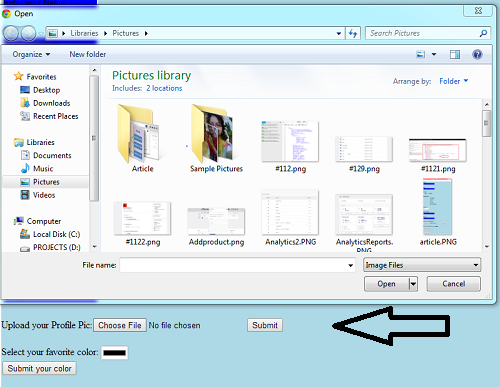
Task: Select the Pictures library in sidebar
Action: (x=45, y=182)
